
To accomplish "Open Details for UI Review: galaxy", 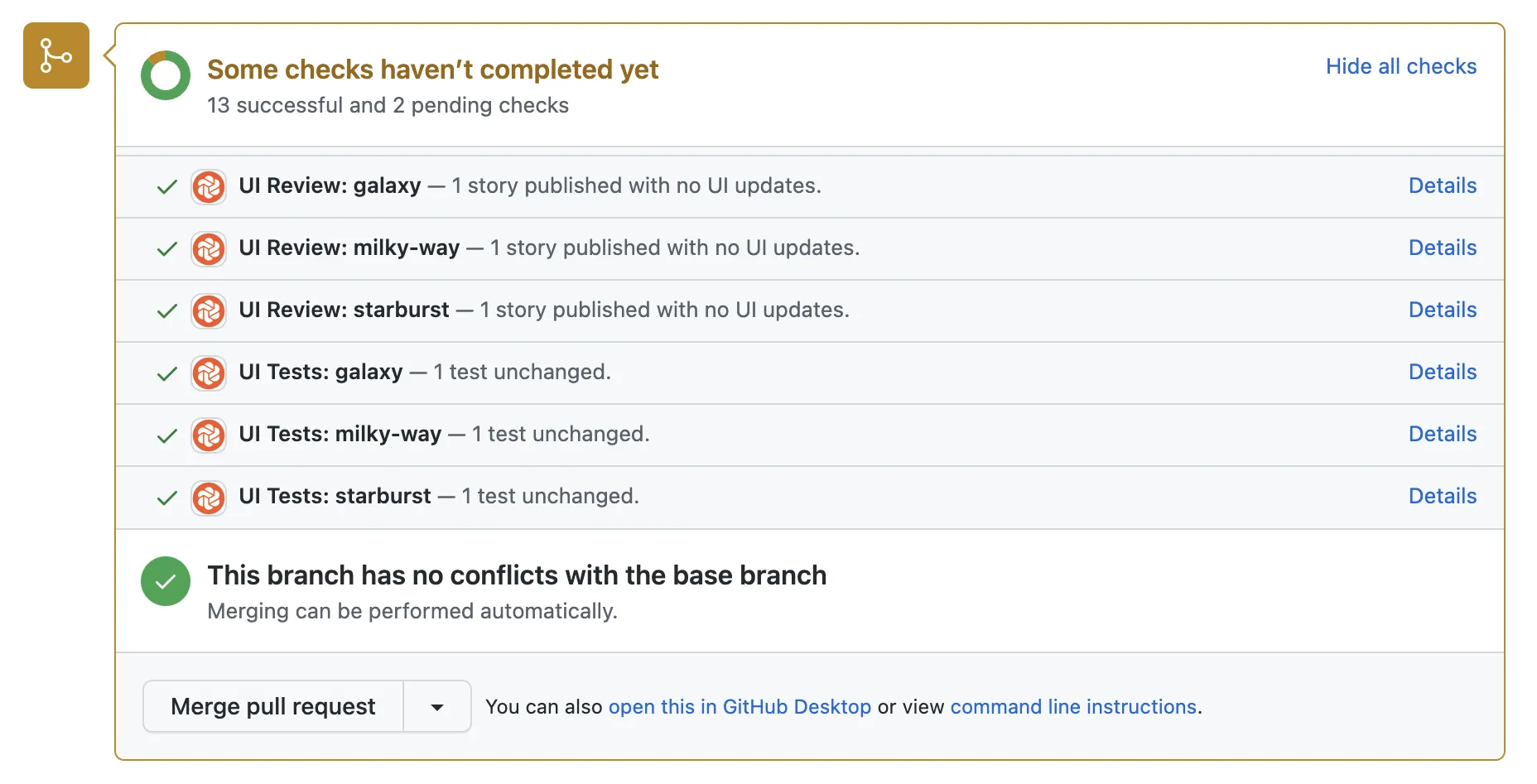I will (1442, 185).
